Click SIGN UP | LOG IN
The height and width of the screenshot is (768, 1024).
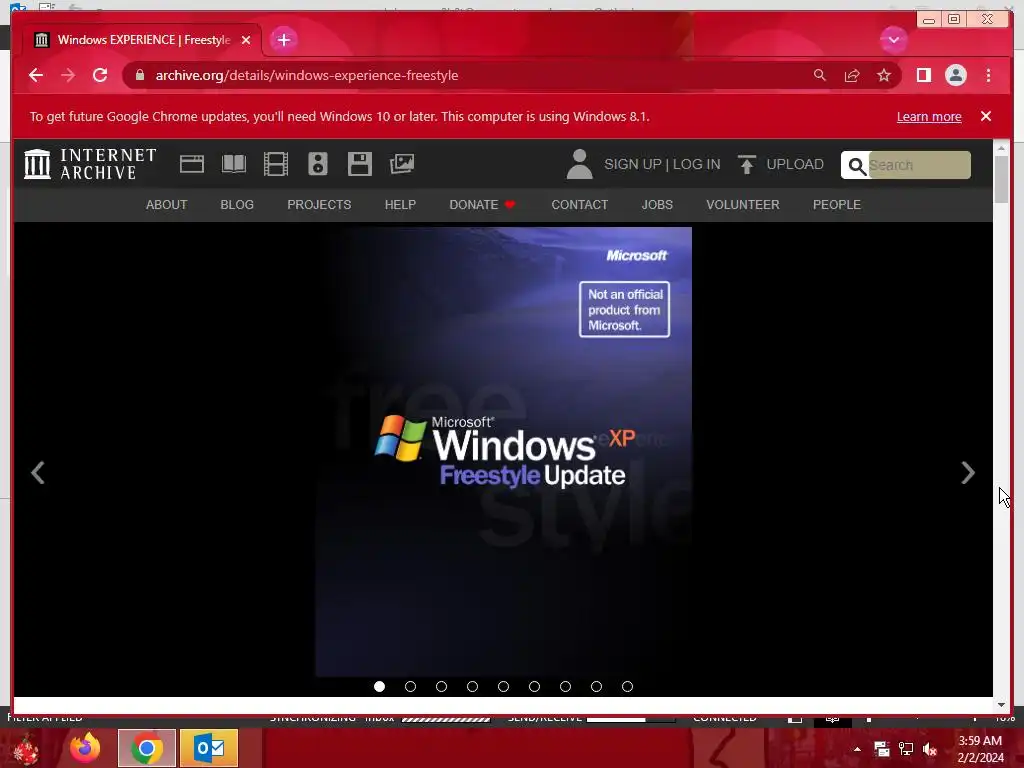coord(662,164)
